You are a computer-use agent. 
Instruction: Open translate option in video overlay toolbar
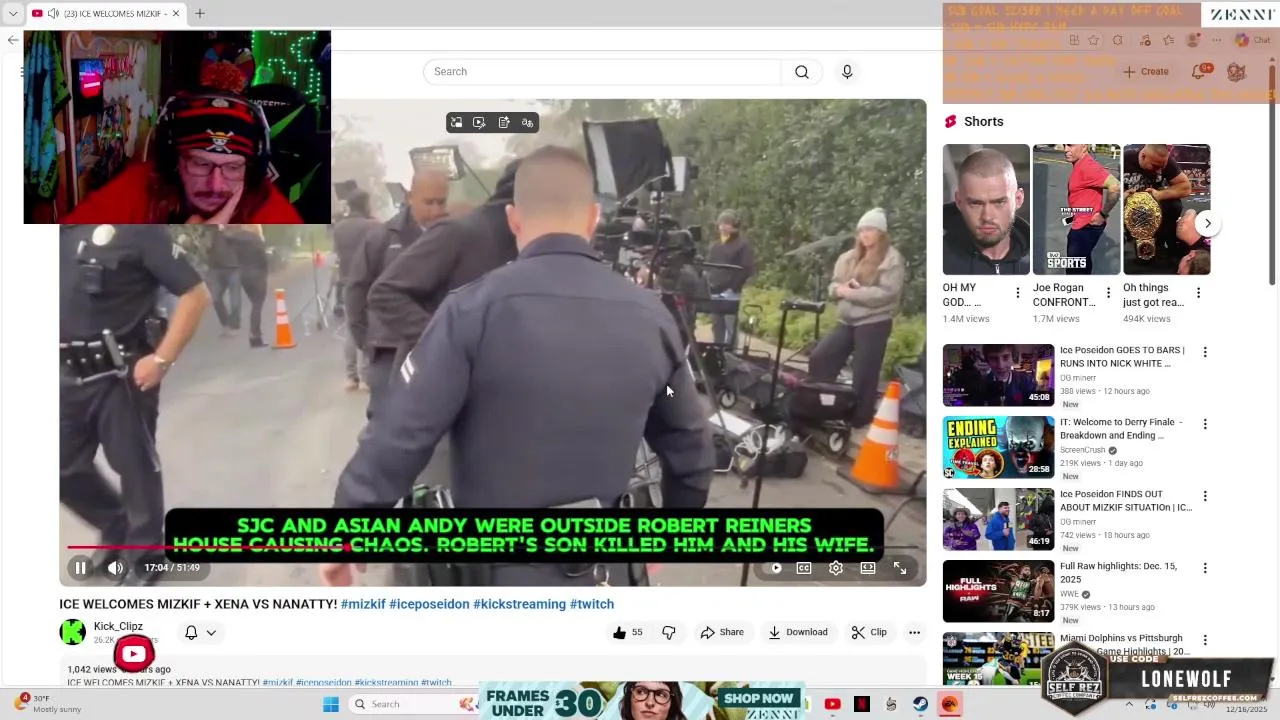click(x=527, y=122)
